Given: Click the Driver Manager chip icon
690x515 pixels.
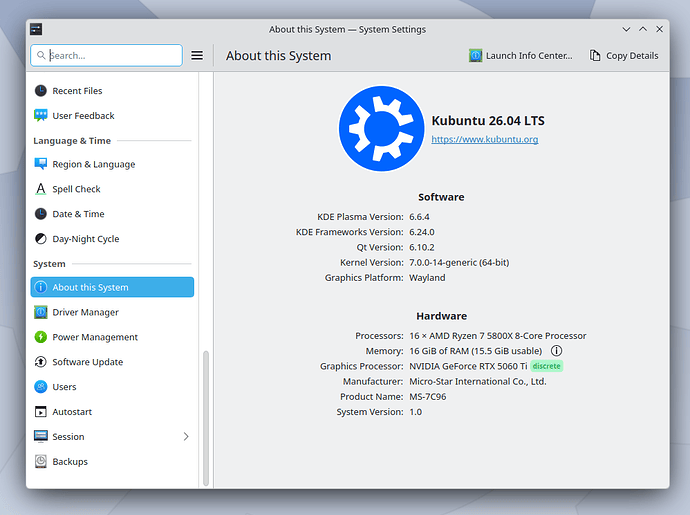Looking at the screenshot, I should pos(40,312).
